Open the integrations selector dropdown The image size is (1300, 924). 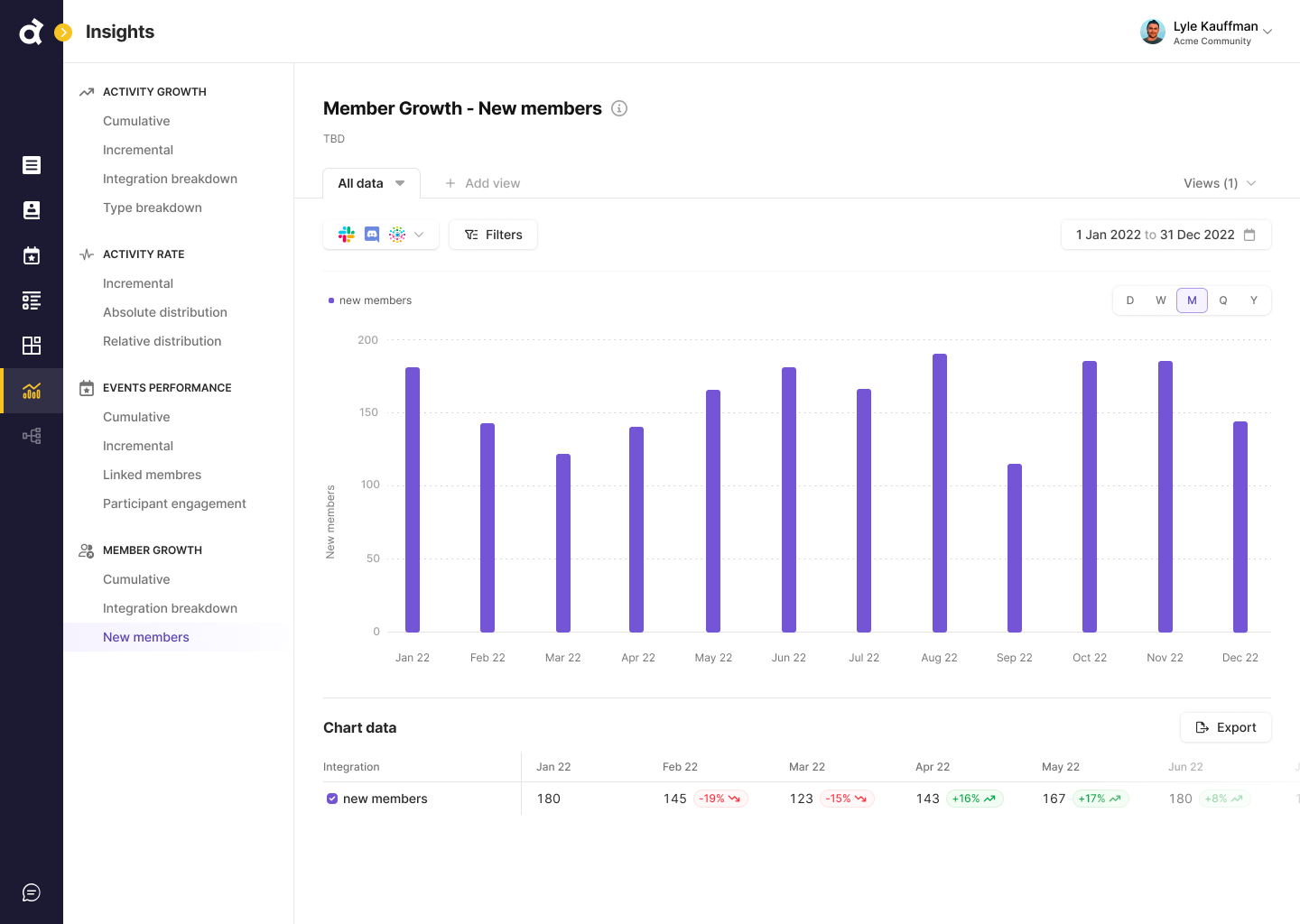(381, 235)
